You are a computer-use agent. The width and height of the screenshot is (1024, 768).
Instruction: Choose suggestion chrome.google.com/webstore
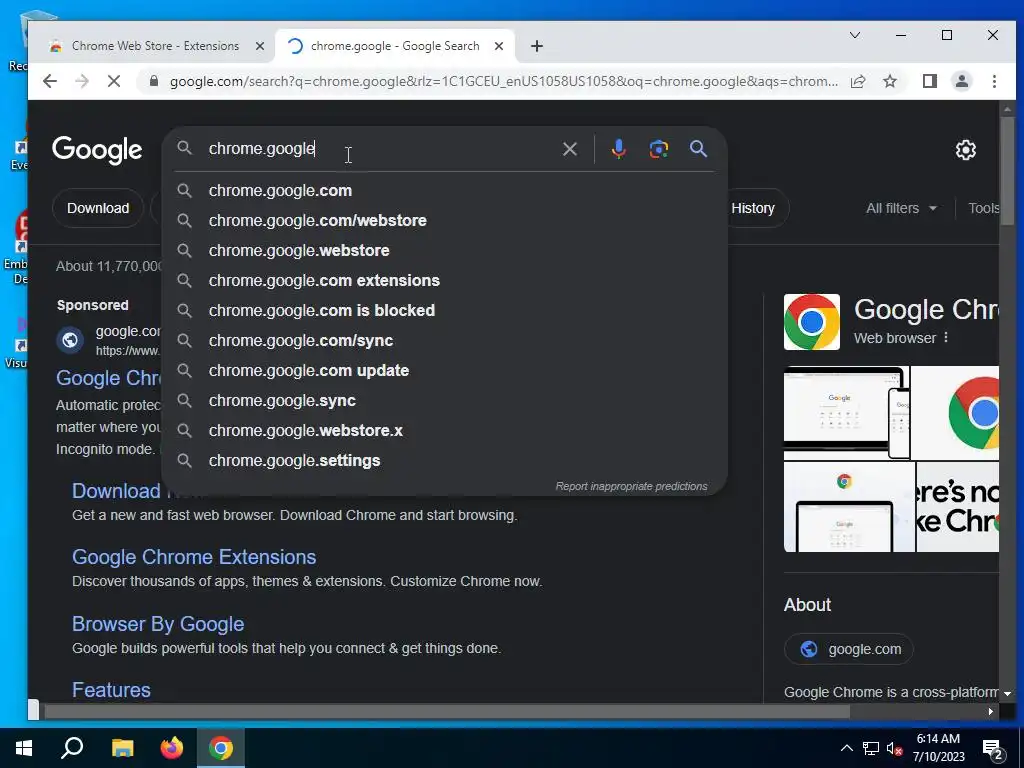[x=444, y=221]
